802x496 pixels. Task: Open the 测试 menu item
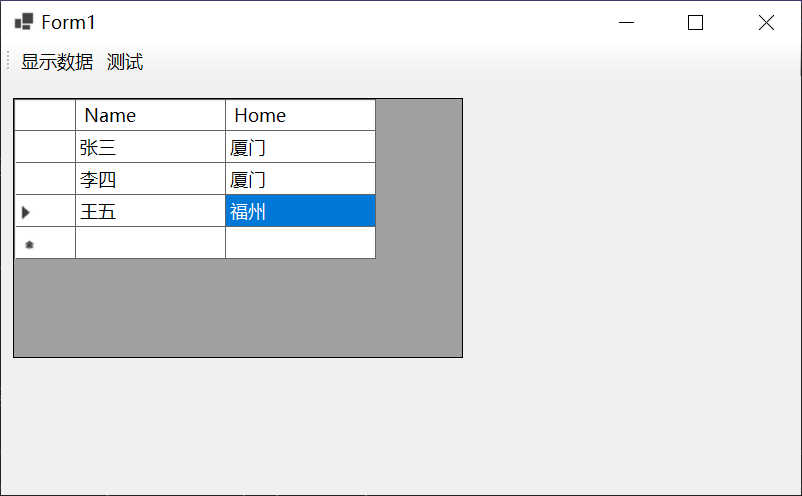point(125,62)
